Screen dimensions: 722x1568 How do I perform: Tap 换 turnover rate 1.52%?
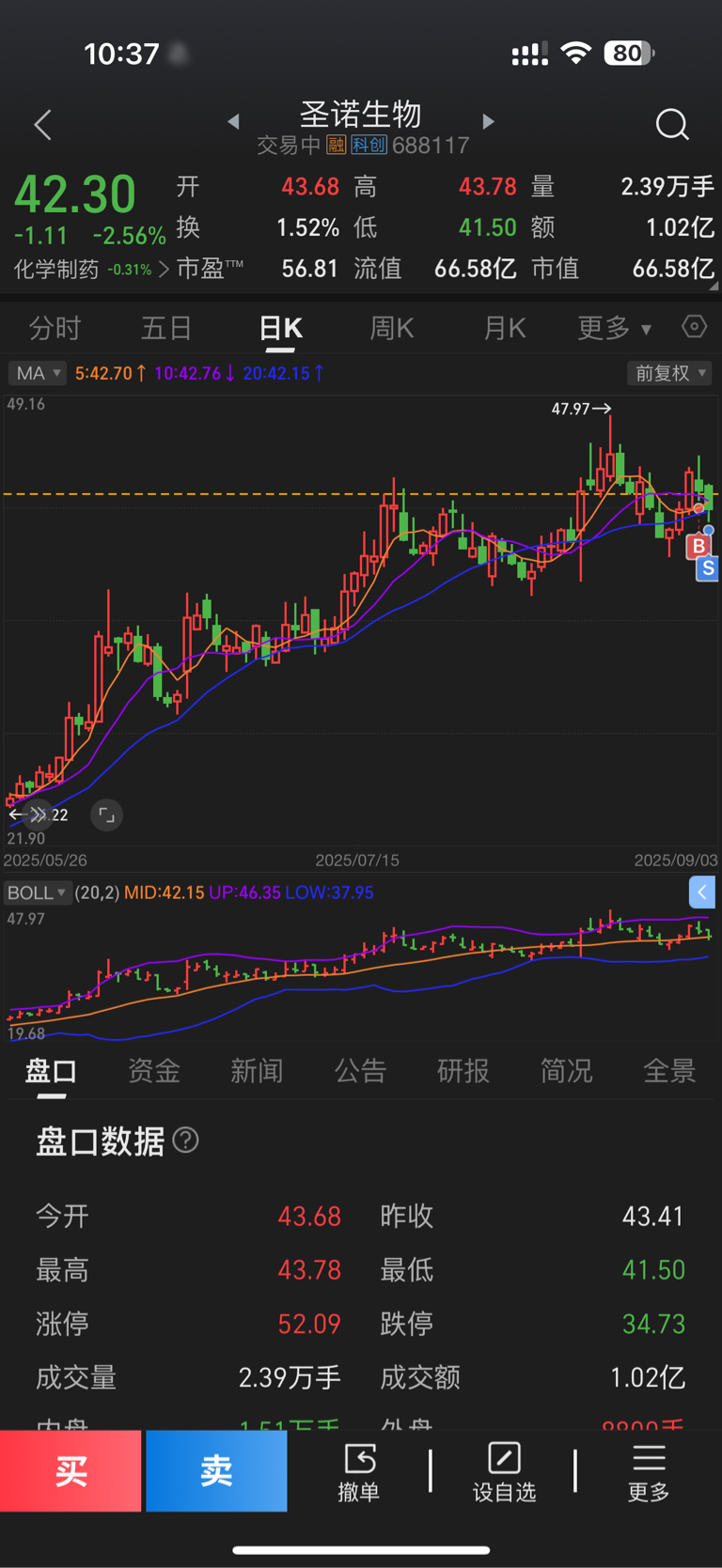tap(307, 227)
